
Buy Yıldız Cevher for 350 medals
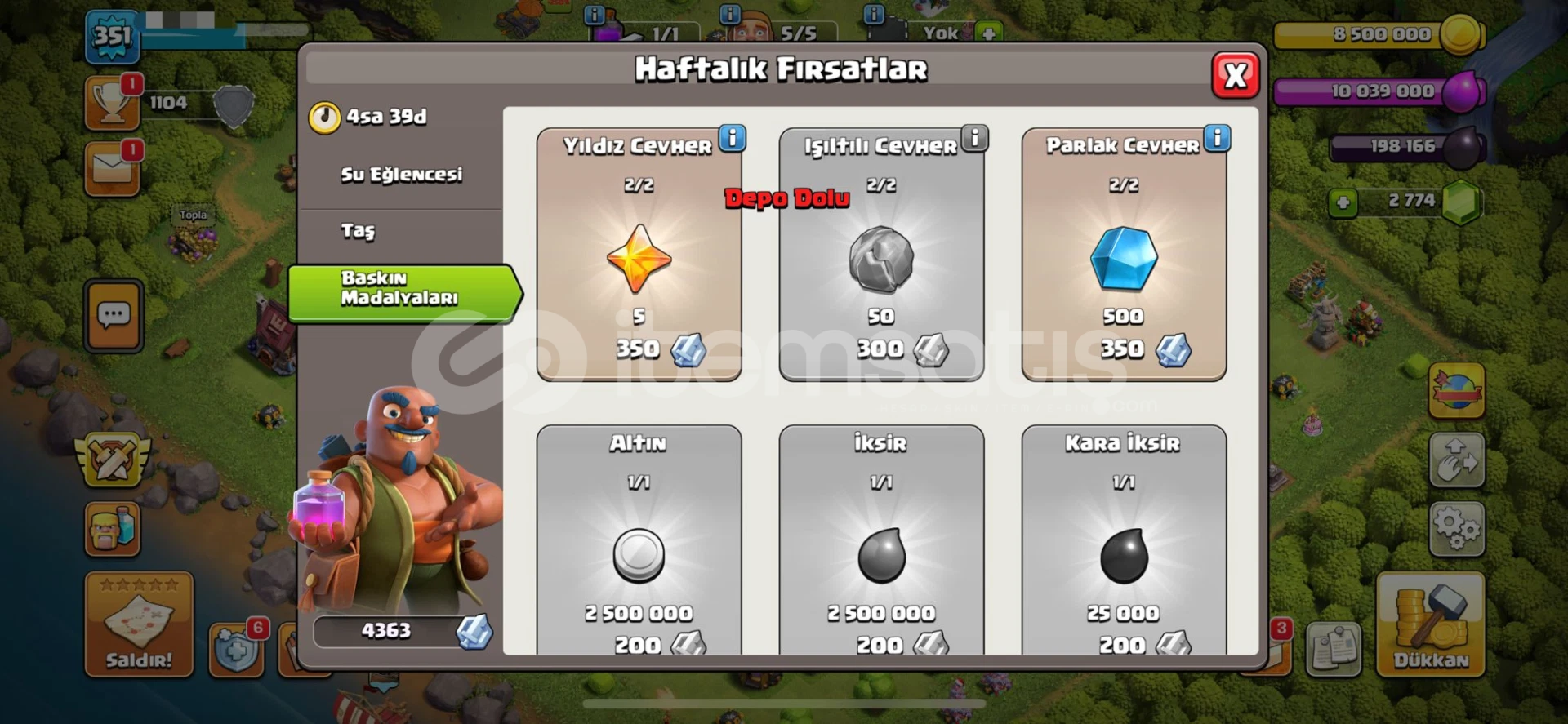tap(639, 255)
